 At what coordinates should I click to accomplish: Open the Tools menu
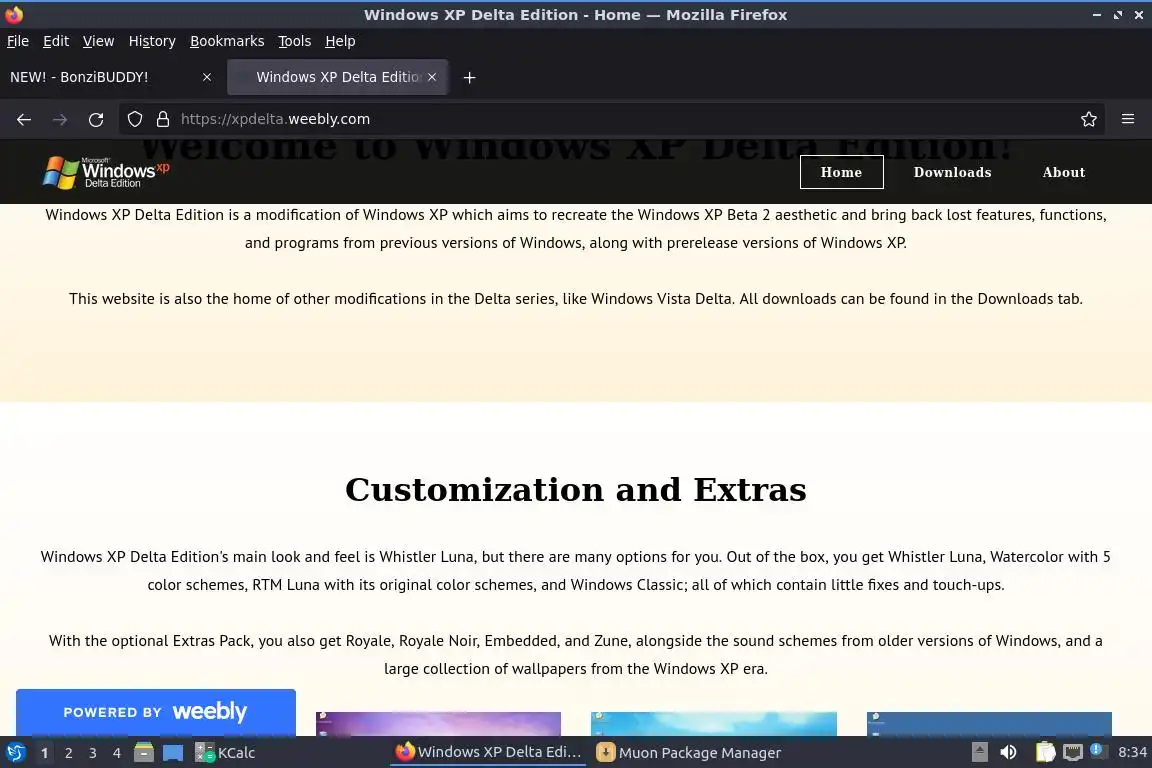[x=295, y=41]
